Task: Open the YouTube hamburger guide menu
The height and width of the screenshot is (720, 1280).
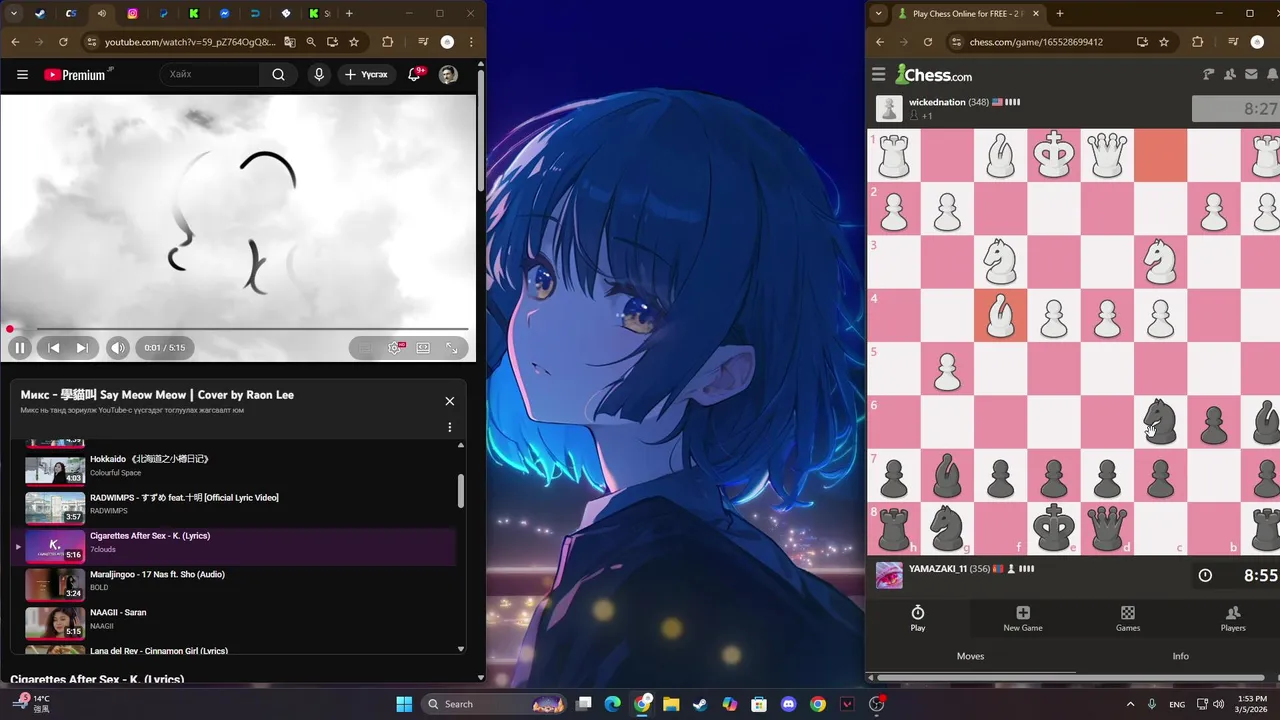Action: pyautogui.click(x=22, y=74)
